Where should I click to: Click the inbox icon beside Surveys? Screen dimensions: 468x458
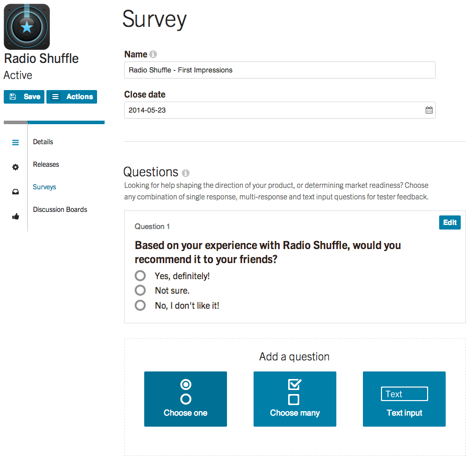(15, 192)
